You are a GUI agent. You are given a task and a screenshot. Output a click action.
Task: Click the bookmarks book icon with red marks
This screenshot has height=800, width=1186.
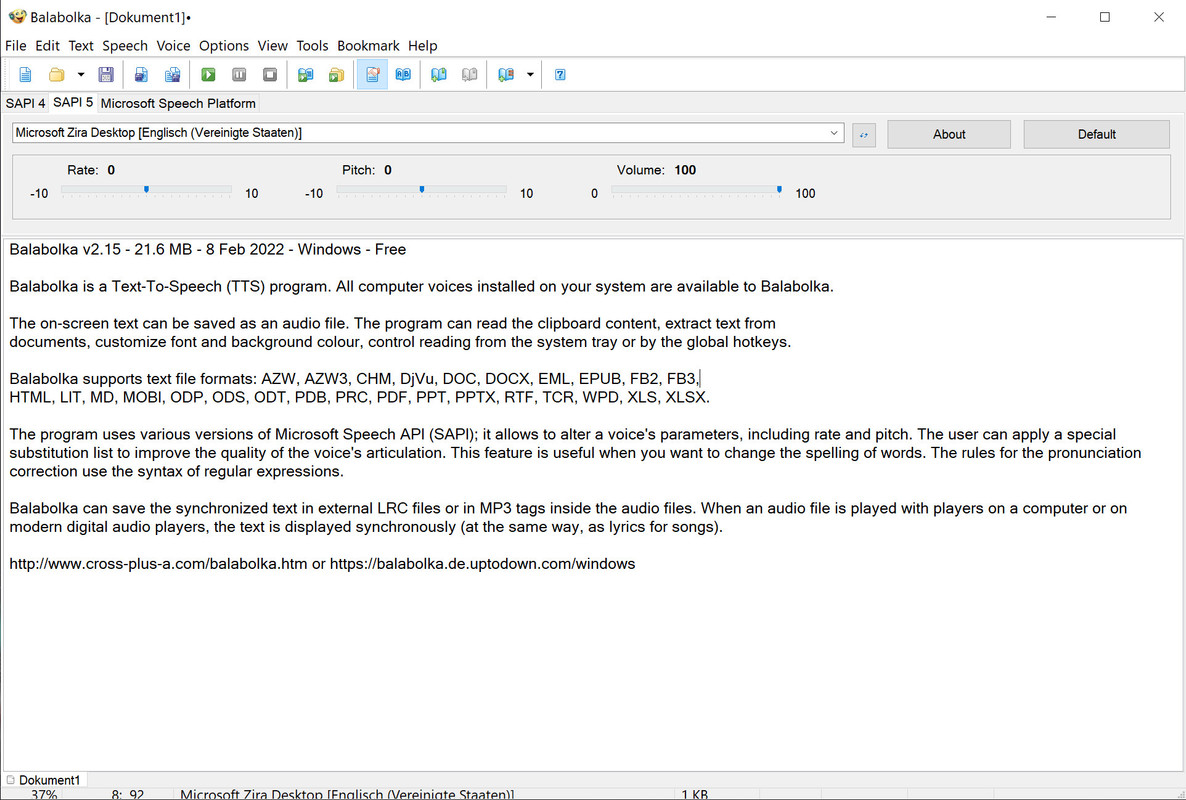tap(506, 74)
